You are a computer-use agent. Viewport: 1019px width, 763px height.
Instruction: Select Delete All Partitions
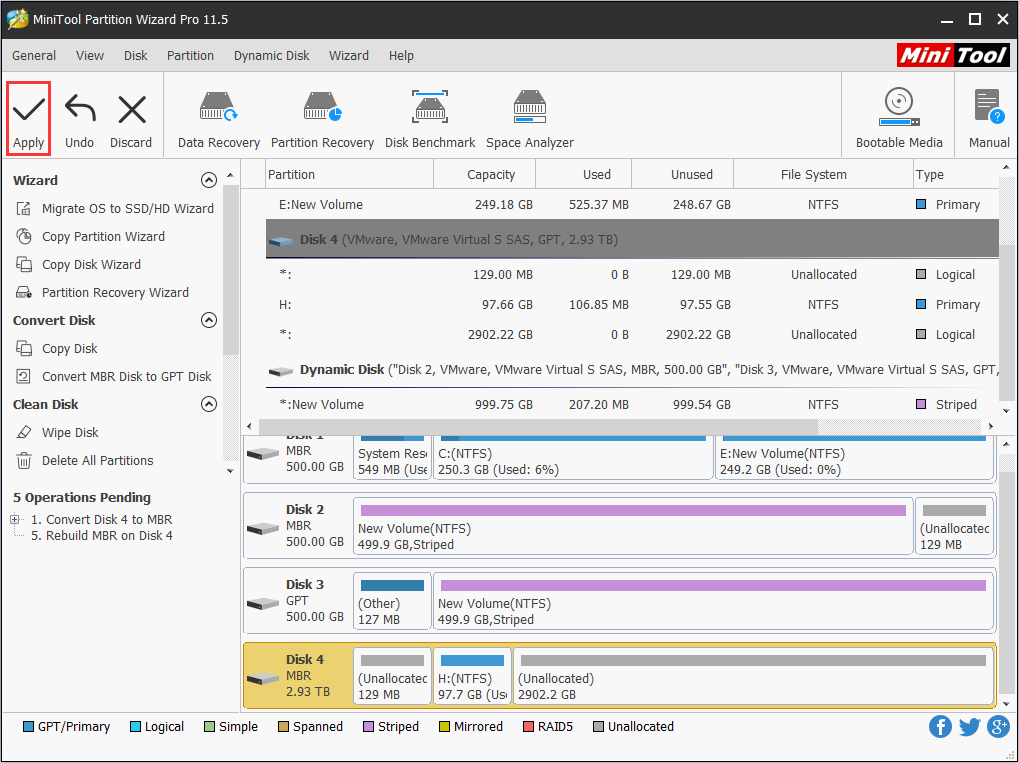85,460
